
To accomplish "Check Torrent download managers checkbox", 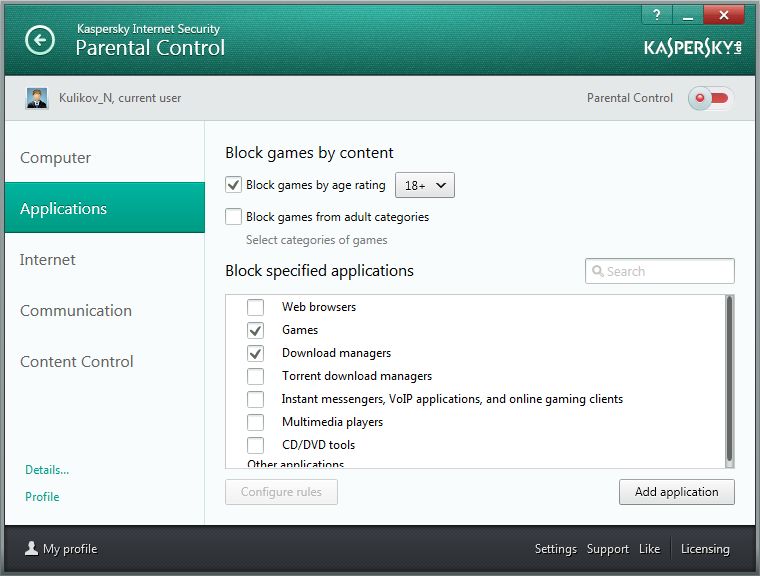I will pyautogui.click(x=255, y=376).
